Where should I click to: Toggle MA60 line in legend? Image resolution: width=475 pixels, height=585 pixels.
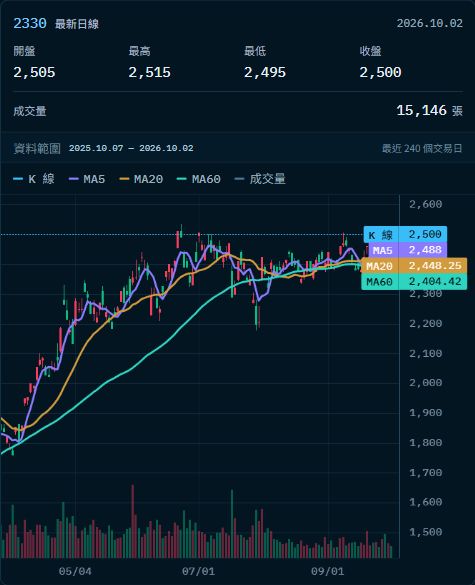click(x=199, y=179)
